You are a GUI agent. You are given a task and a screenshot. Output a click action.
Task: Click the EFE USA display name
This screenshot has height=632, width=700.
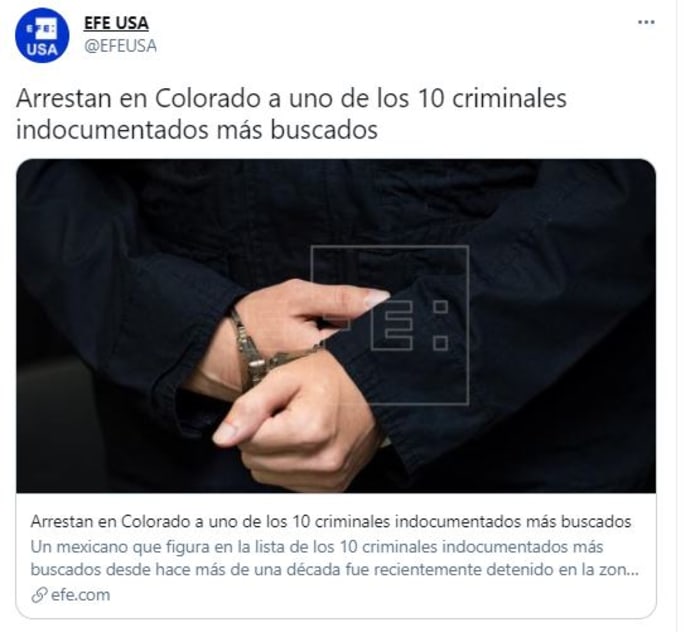[x=116, y=23]
